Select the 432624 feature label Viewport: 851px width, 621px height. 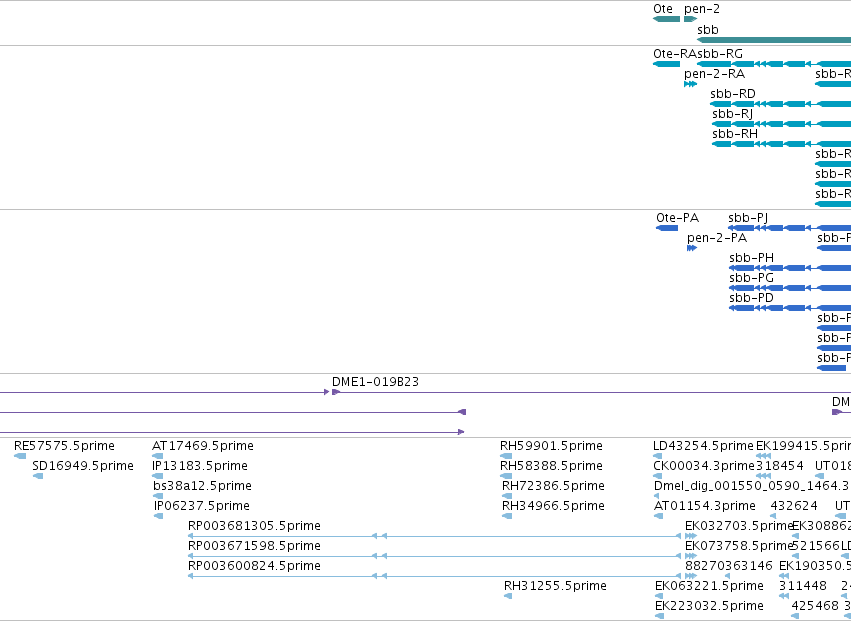coord(793,506)
